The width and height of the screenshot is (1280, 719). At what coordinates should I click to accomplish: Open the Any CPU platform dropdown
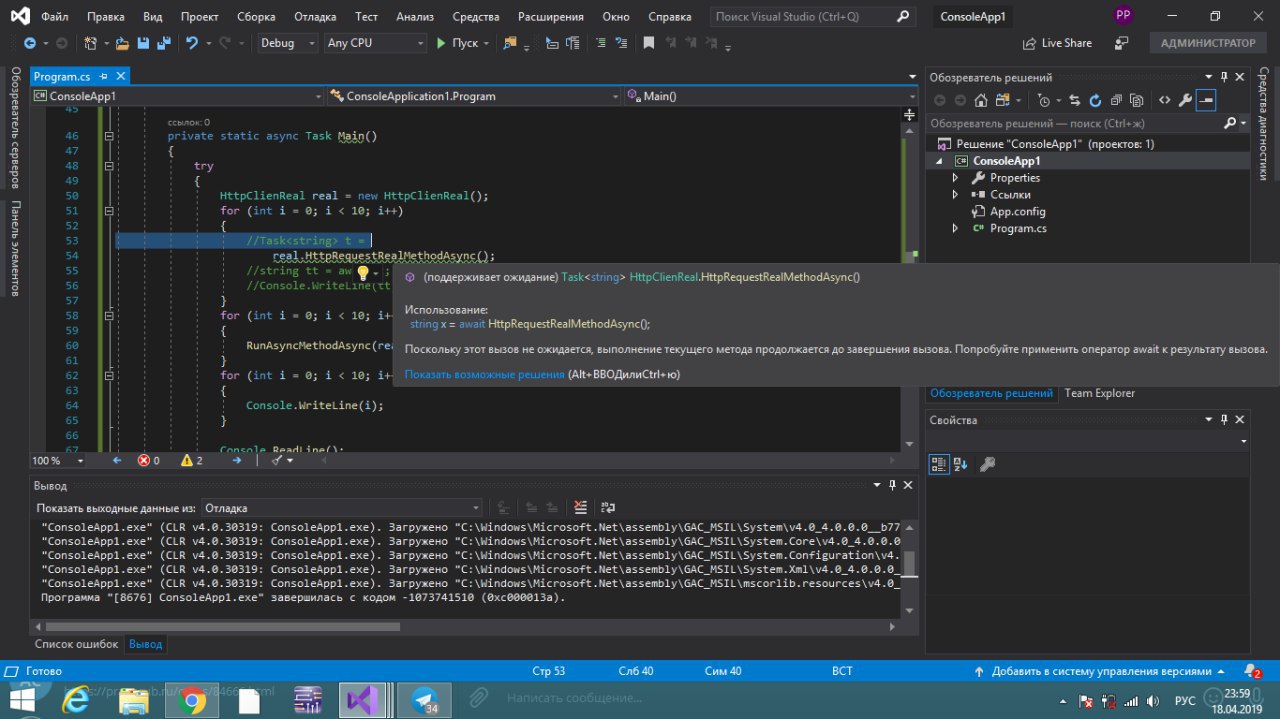(x=375, y=43)
